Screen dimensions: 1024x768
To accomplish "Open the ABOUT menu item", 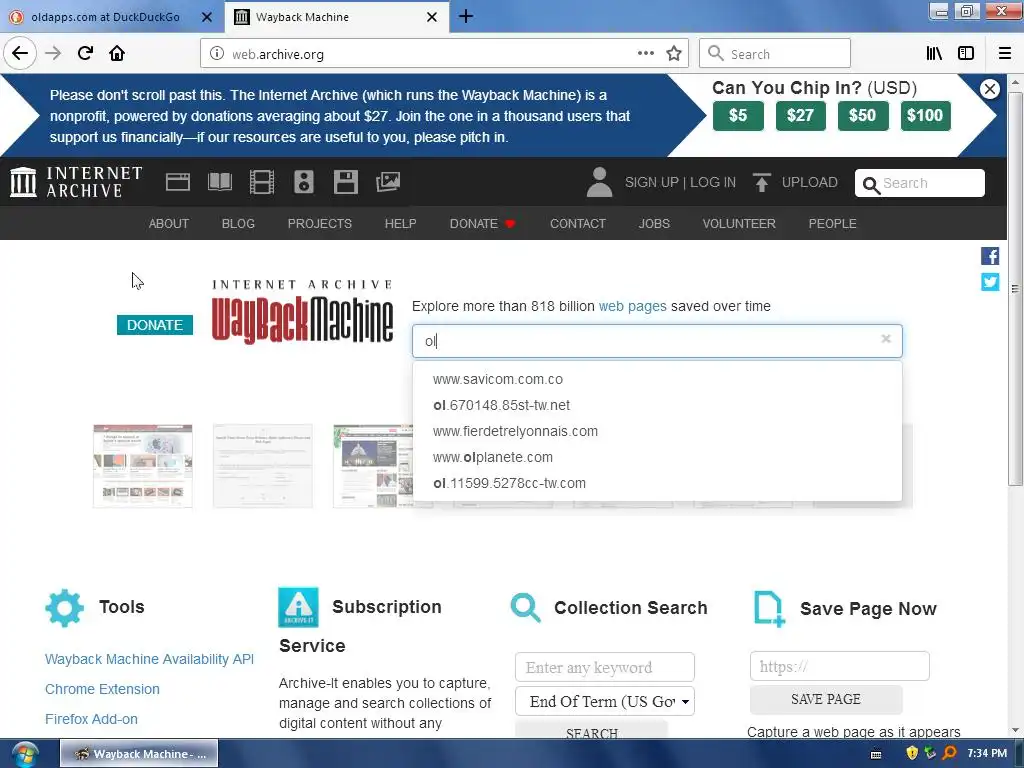I will pyautogui.click(x=168, y=223).
